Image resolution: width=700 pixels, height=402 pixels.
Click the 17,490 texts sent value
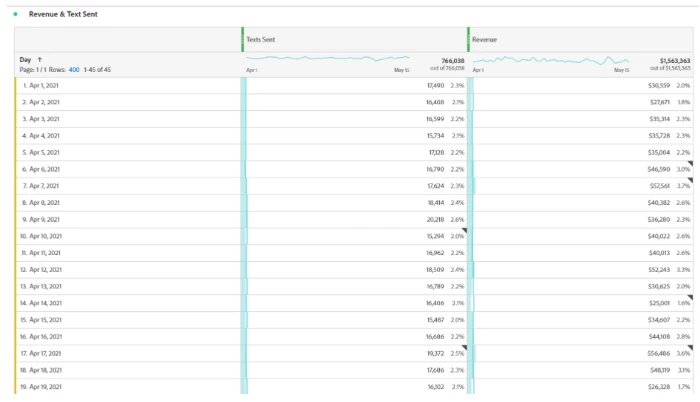pyautogui.click(x=435, y=85)
